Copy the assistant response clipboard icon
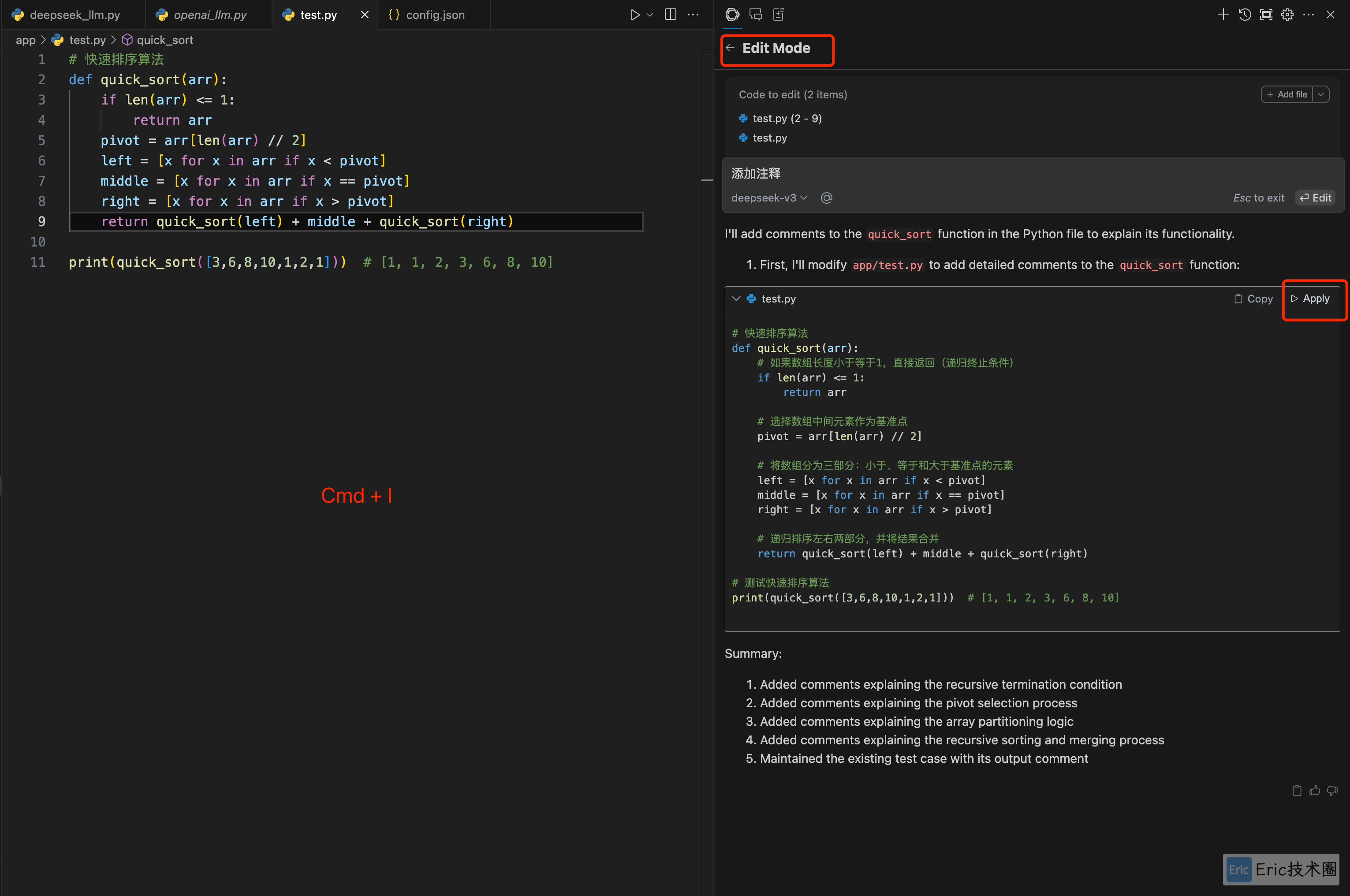Viewport: 1350px width, 896px height. tap(1297, 791)
